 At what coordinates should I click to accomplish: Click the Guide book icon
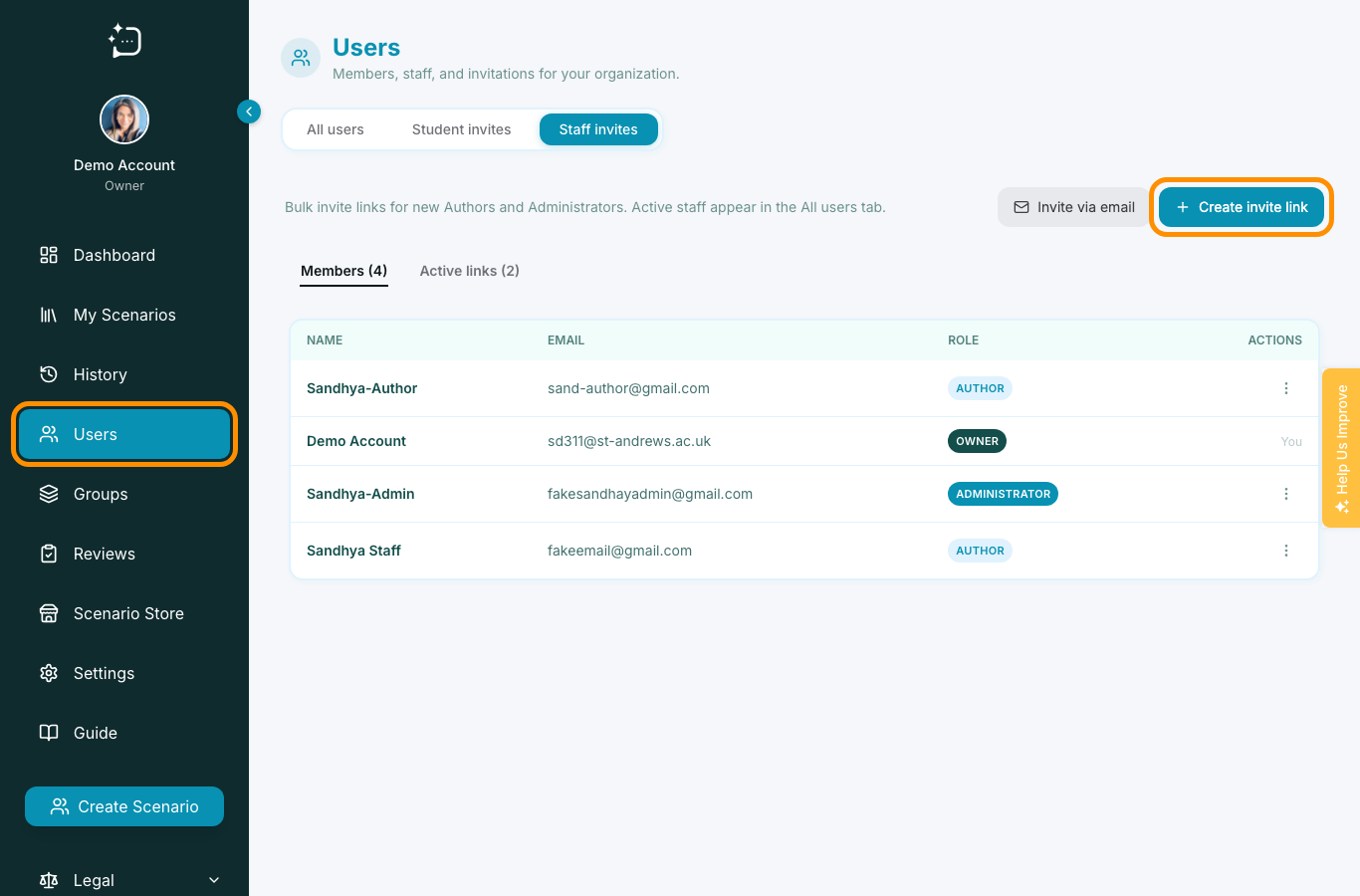tap(49, 733)
